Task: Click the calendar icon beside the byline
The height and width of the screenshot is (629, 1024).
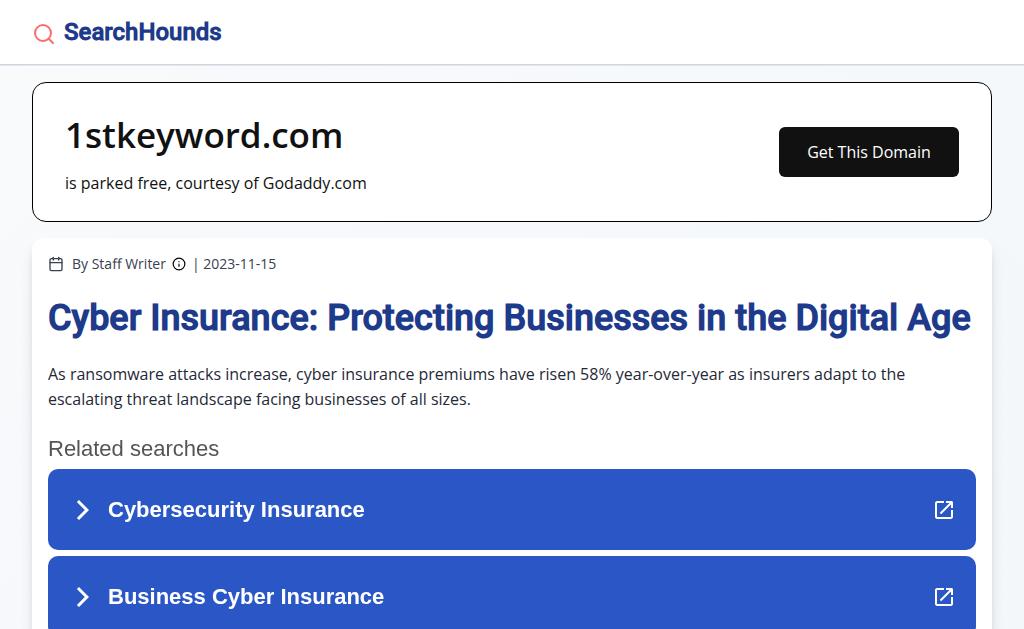Action: 56,264
